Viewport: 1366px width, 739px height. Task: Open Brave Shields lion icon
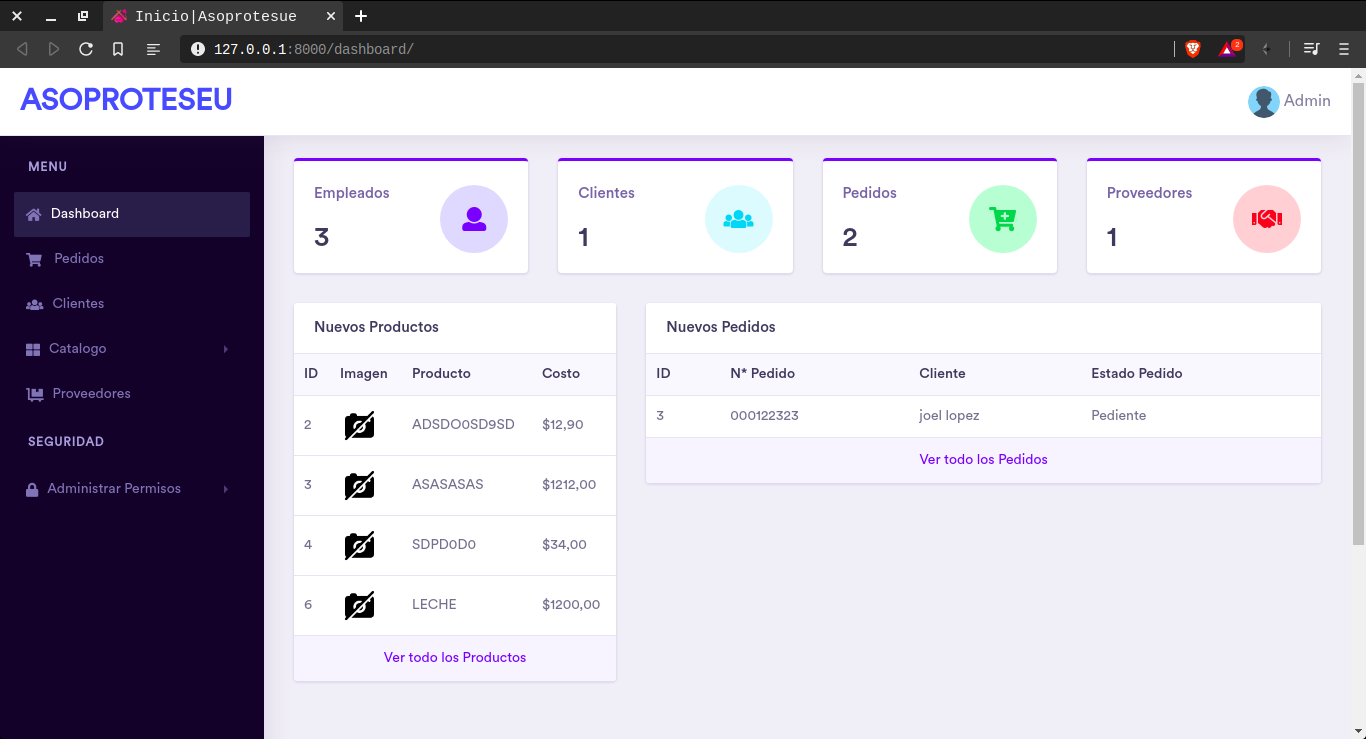pos(1192,48)
